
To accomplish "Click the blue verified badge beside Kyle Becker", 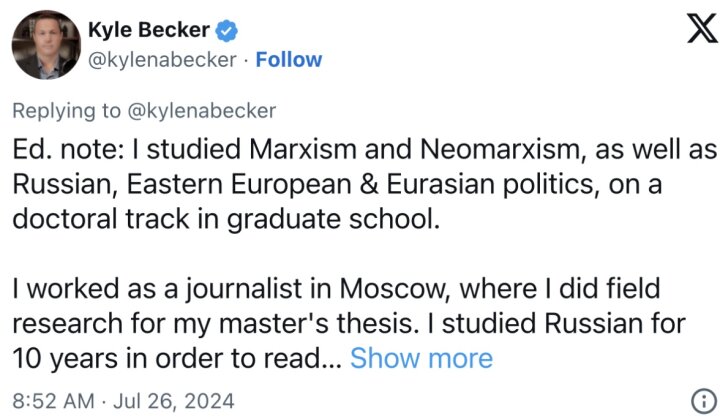I will 226,31.
